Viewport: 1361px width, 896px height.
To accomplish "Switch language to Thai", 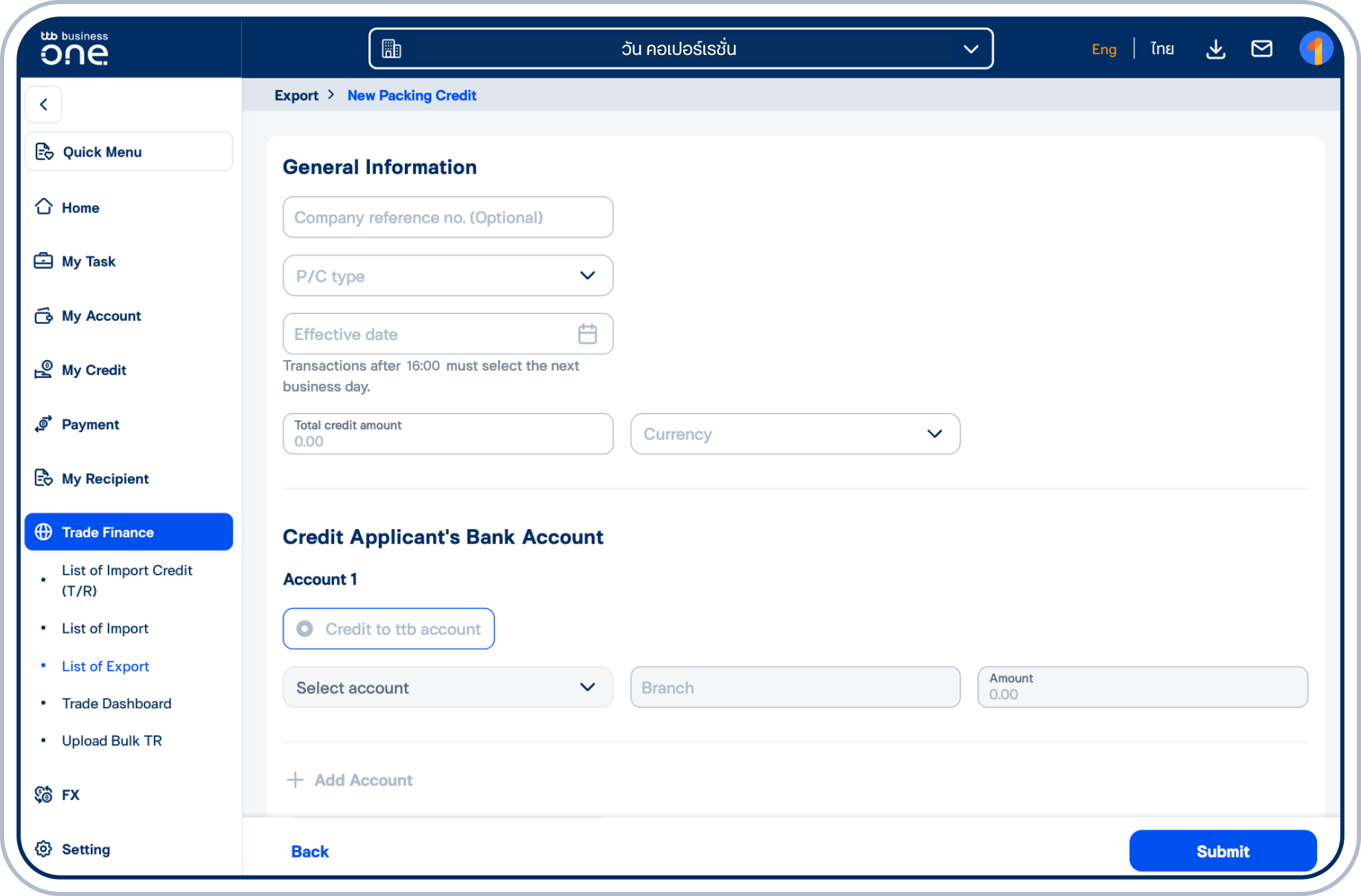I will (x=1162, y=49).
